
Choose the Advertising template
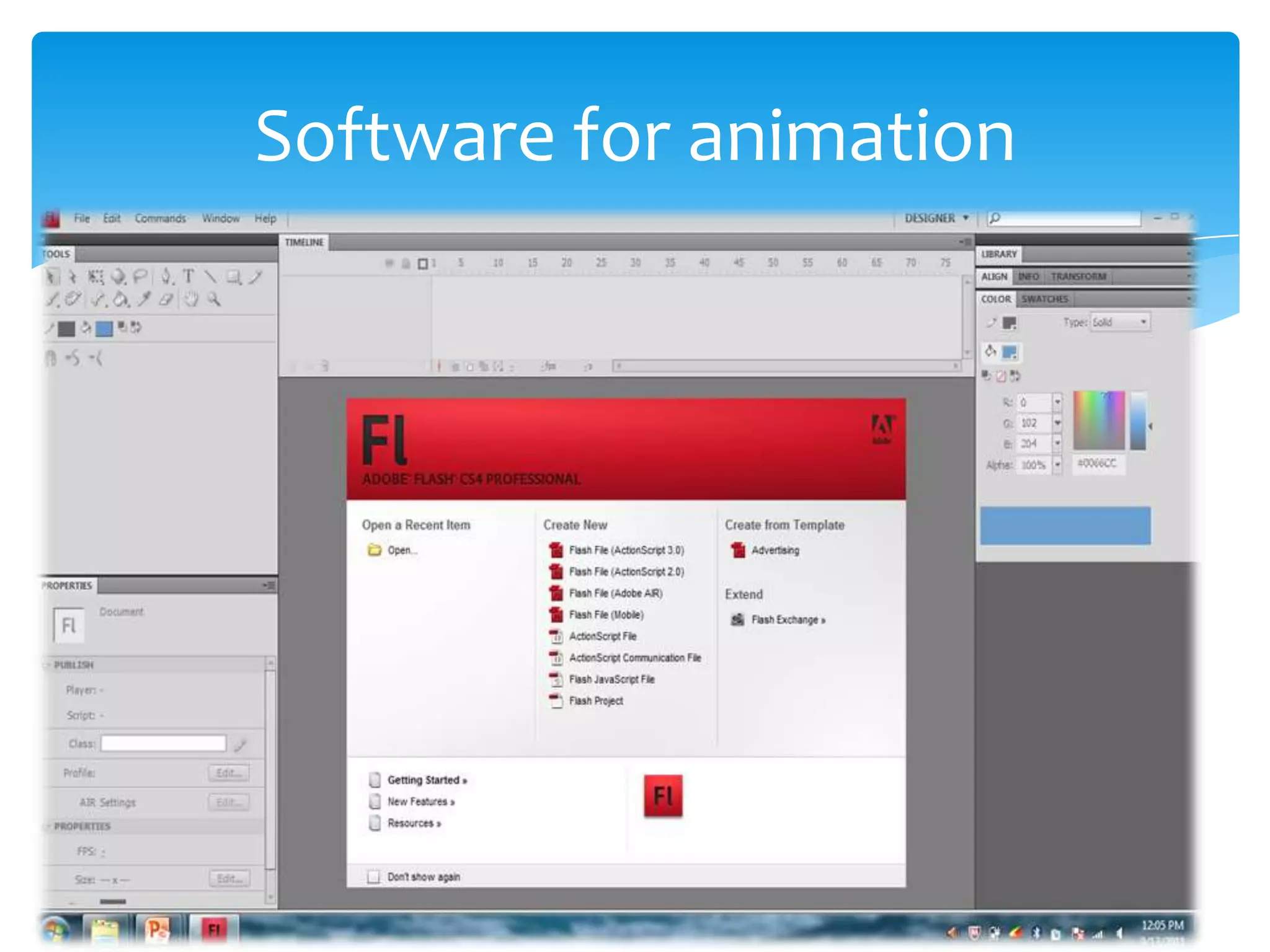tap(765, 550)
